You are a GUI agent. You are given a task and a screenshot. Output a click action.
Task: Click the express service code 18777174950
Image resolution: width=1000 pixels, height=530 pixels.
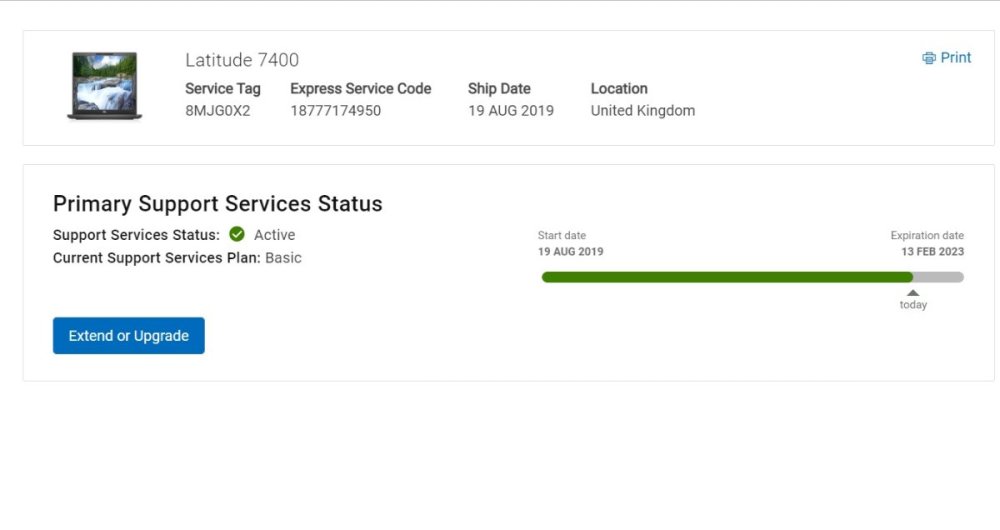click(x=335, y=111)
